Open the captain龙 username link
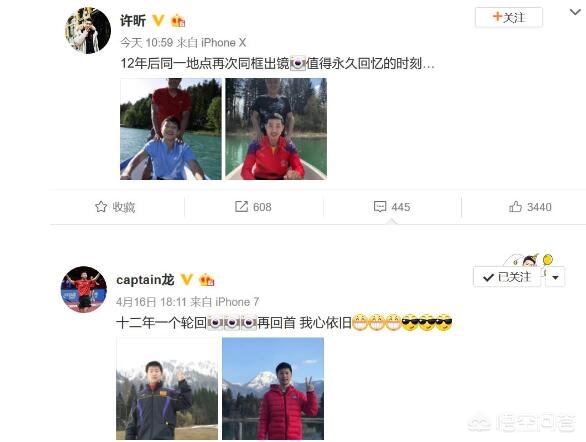586x442 pixels. (x=145, y=280)
